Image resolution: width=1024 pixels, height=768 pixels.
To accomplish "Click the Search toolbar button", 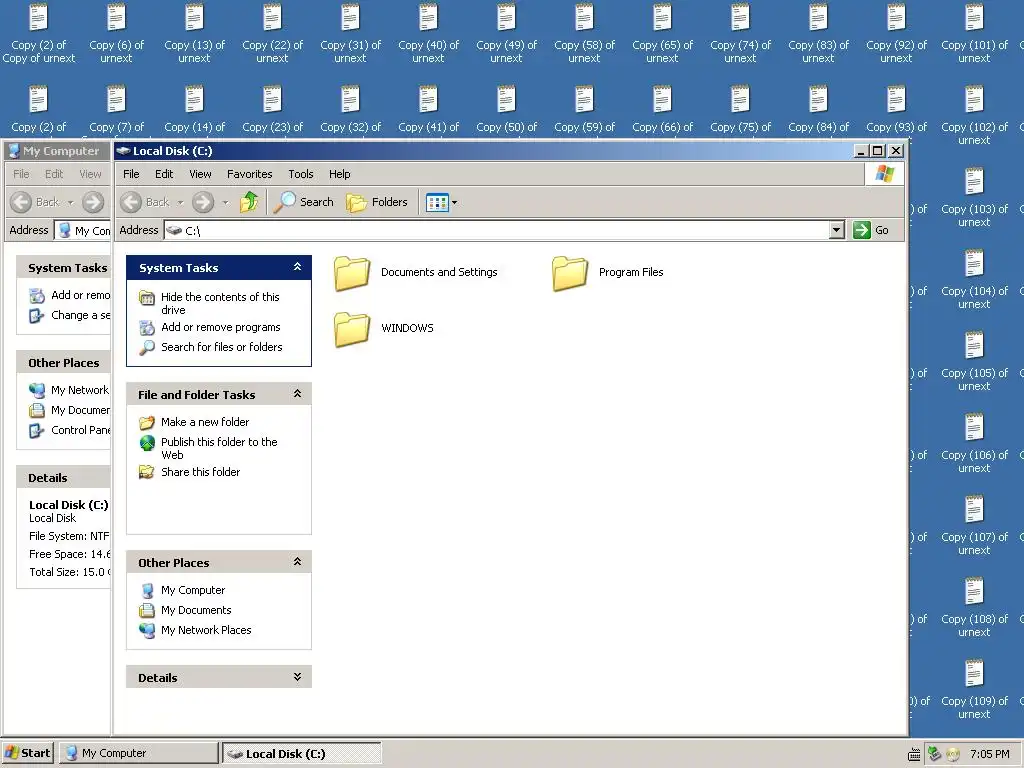I will [304, 202].
